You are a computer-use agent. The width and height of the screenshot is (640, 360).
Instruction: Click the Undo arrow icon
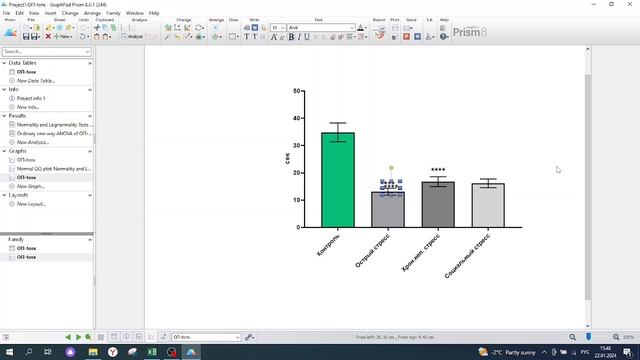83,37
